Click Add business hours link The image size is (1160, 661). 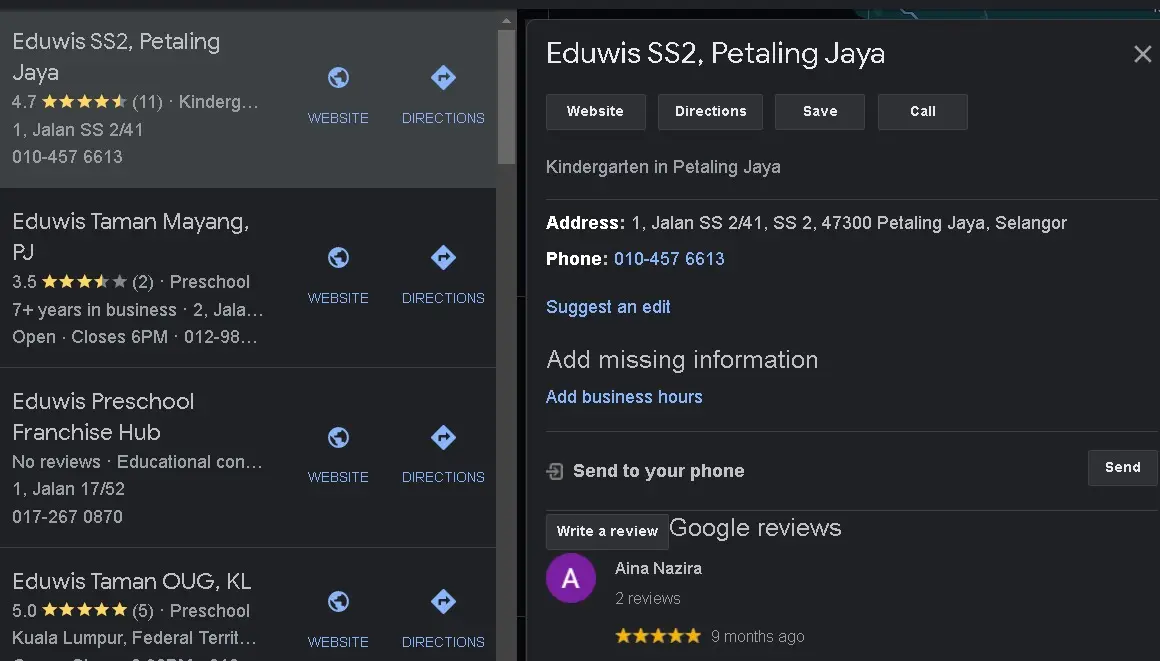pyautogui.click(x=624, y=397)
